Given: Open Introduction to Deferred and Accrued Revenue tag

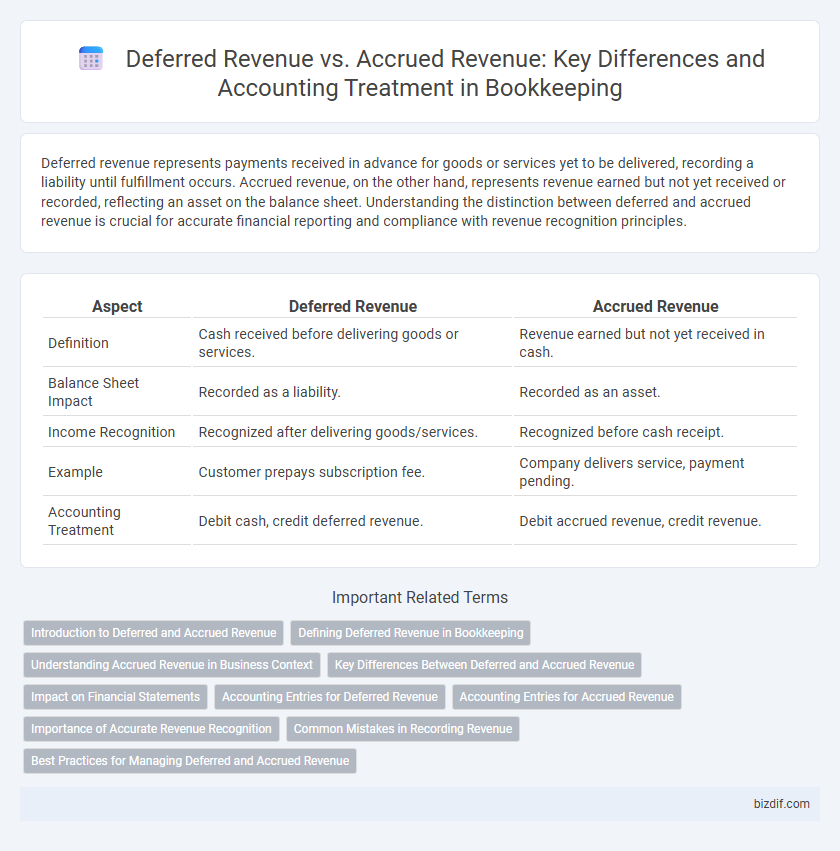Looking at the screenshot, I should [x=154, y=633].
